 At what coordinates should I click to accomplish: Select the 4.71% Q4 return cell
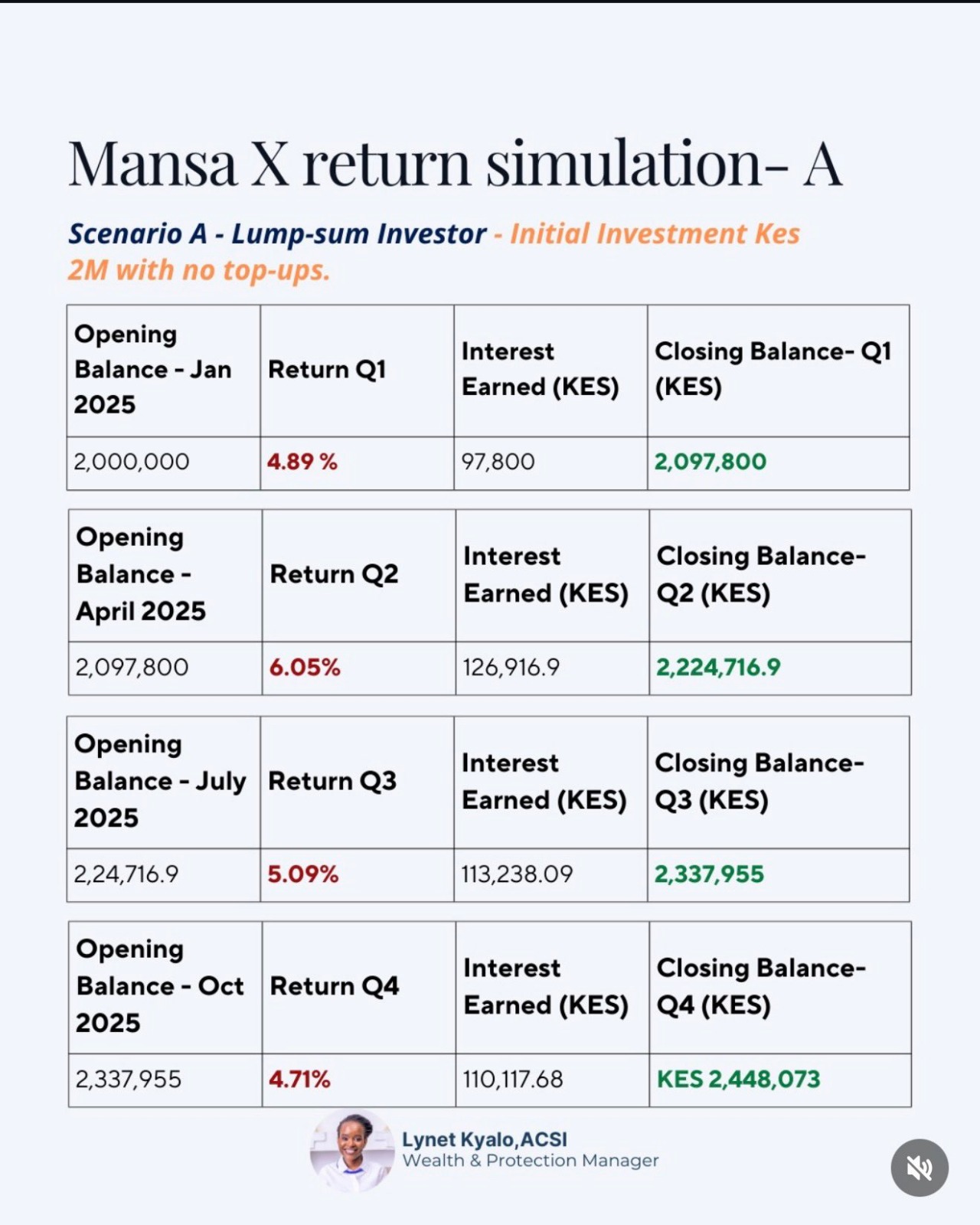pos(299,1079)
